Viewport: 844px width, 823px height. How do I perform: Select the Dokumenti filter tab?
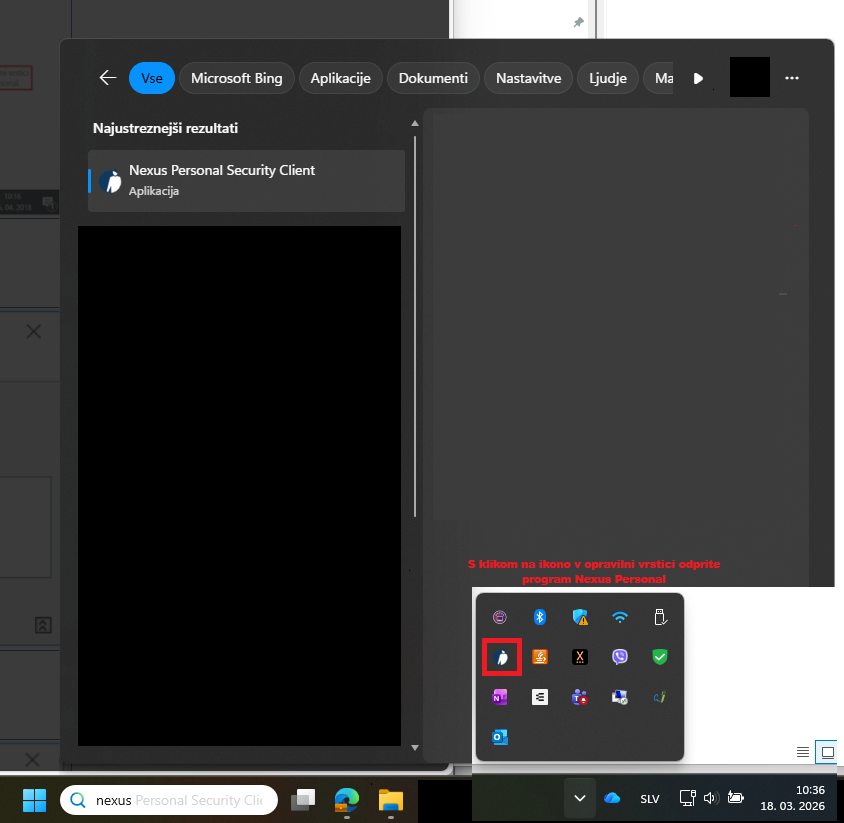tap(432, 78)
